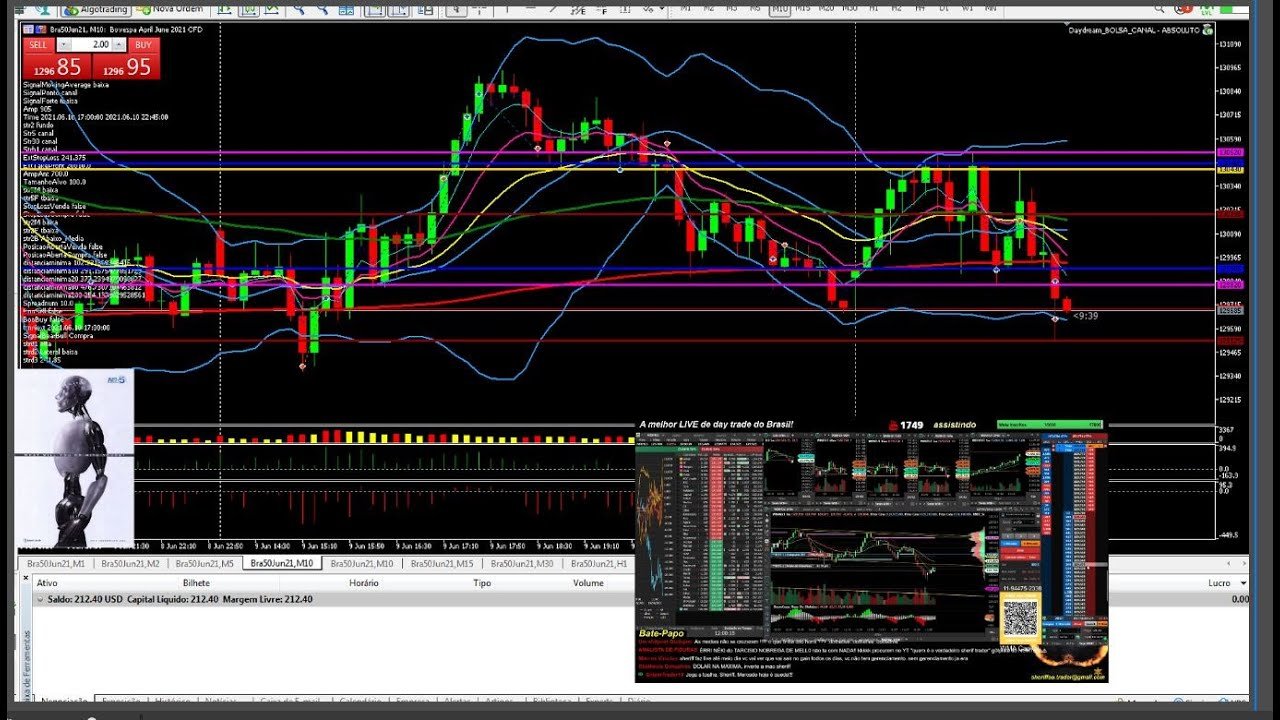1280x720 pixels.
Task: Switch to Bra50Jun21,M2 chart tab
Action: (x=131, y=564)
